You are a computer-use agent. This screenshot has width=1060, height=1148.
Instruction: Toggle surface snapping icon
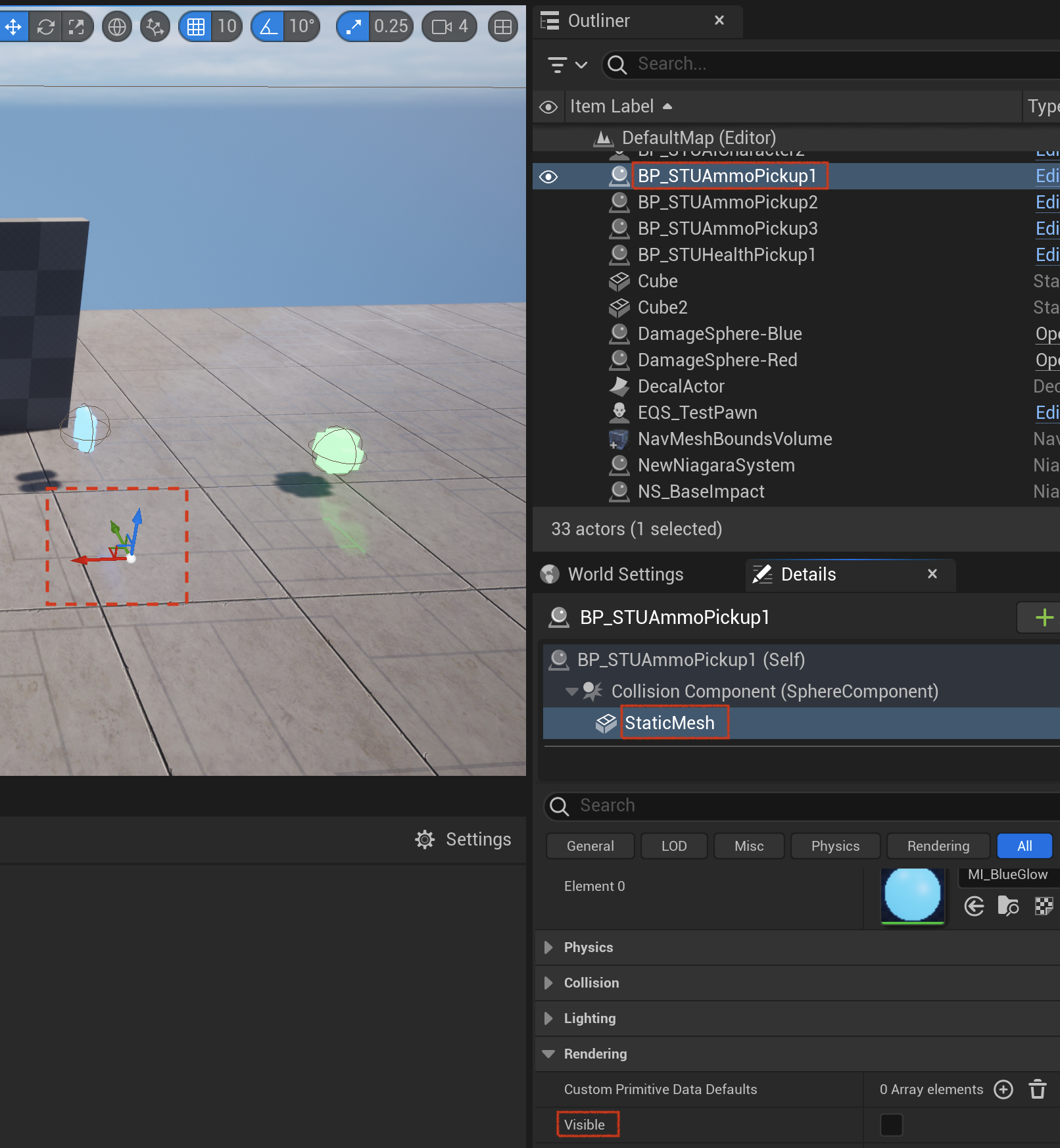point(155,27)
